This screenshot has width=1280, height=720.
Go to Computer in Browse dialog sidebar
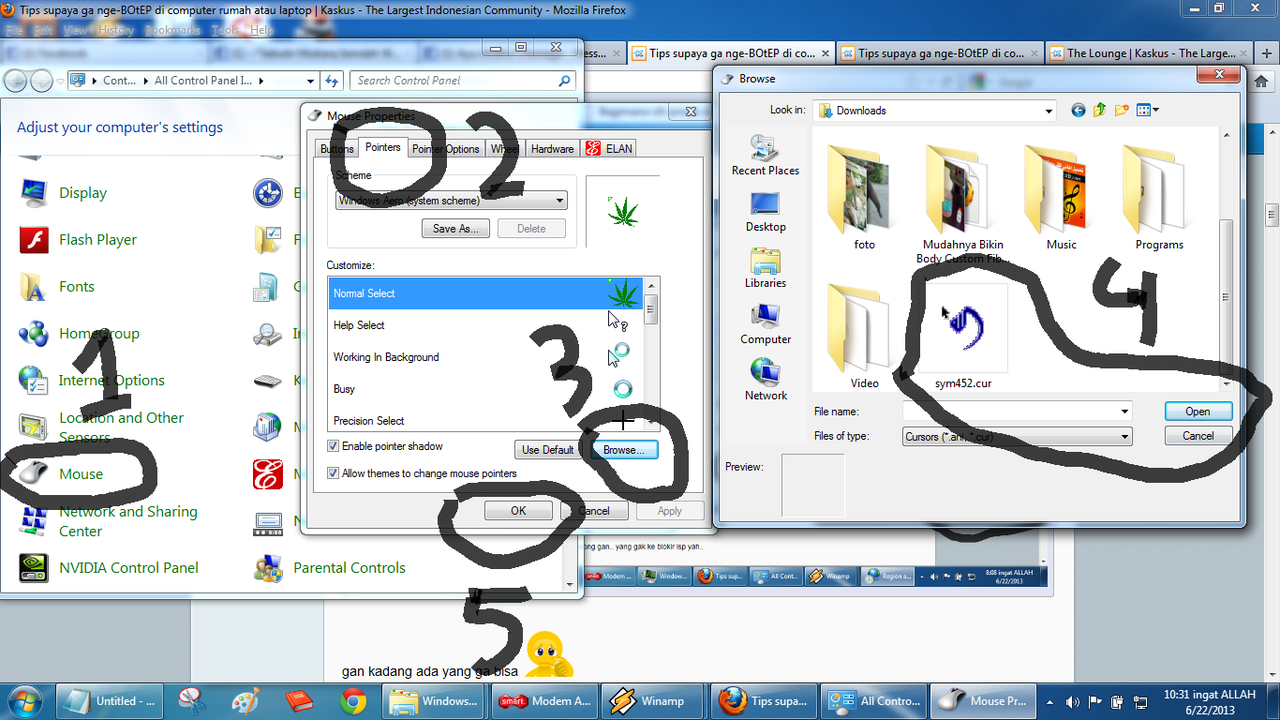pyautogui.click(x=765, y=324)
